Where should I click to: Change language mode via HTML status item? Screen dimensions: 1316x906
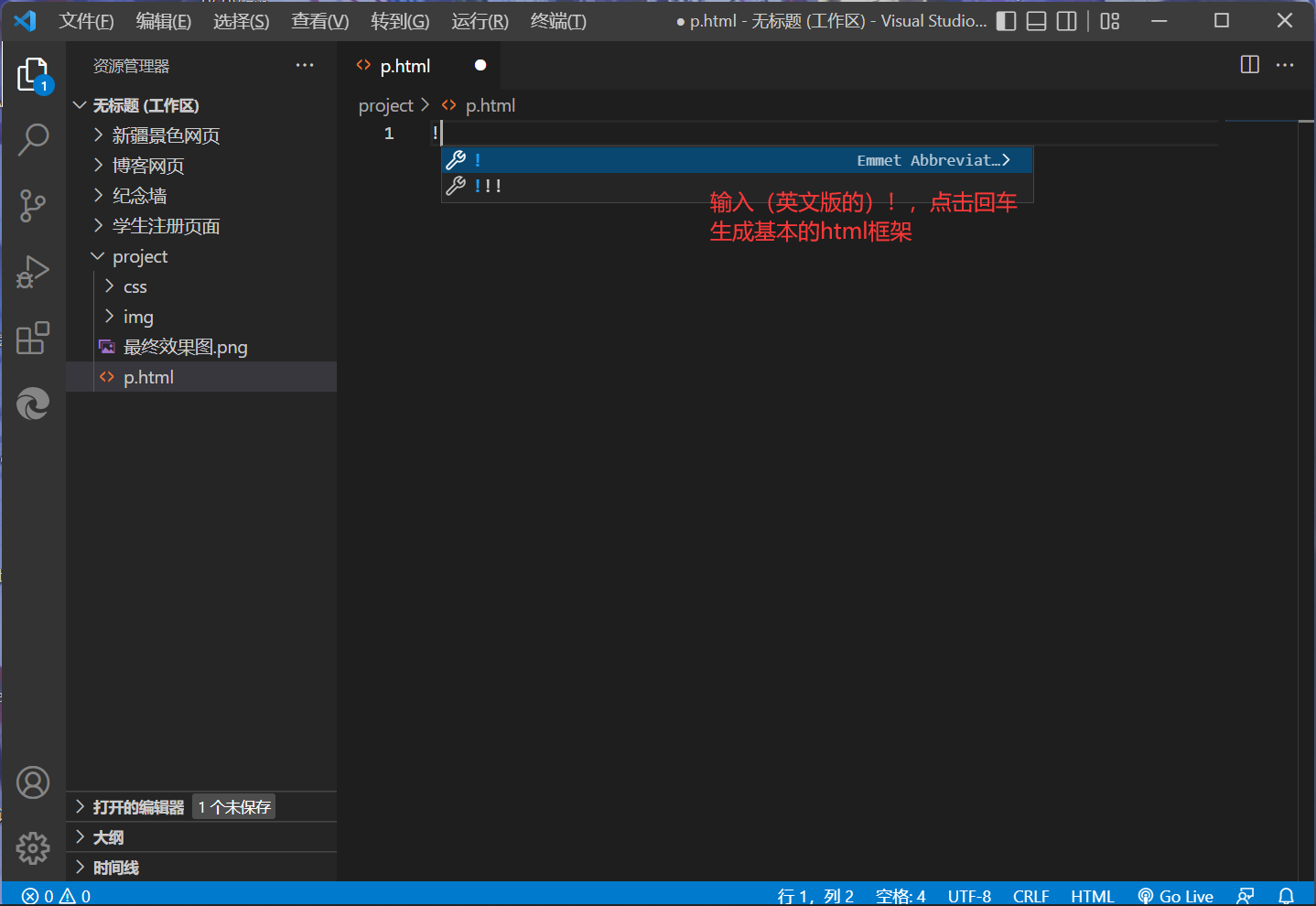(x=1093, y=896)
